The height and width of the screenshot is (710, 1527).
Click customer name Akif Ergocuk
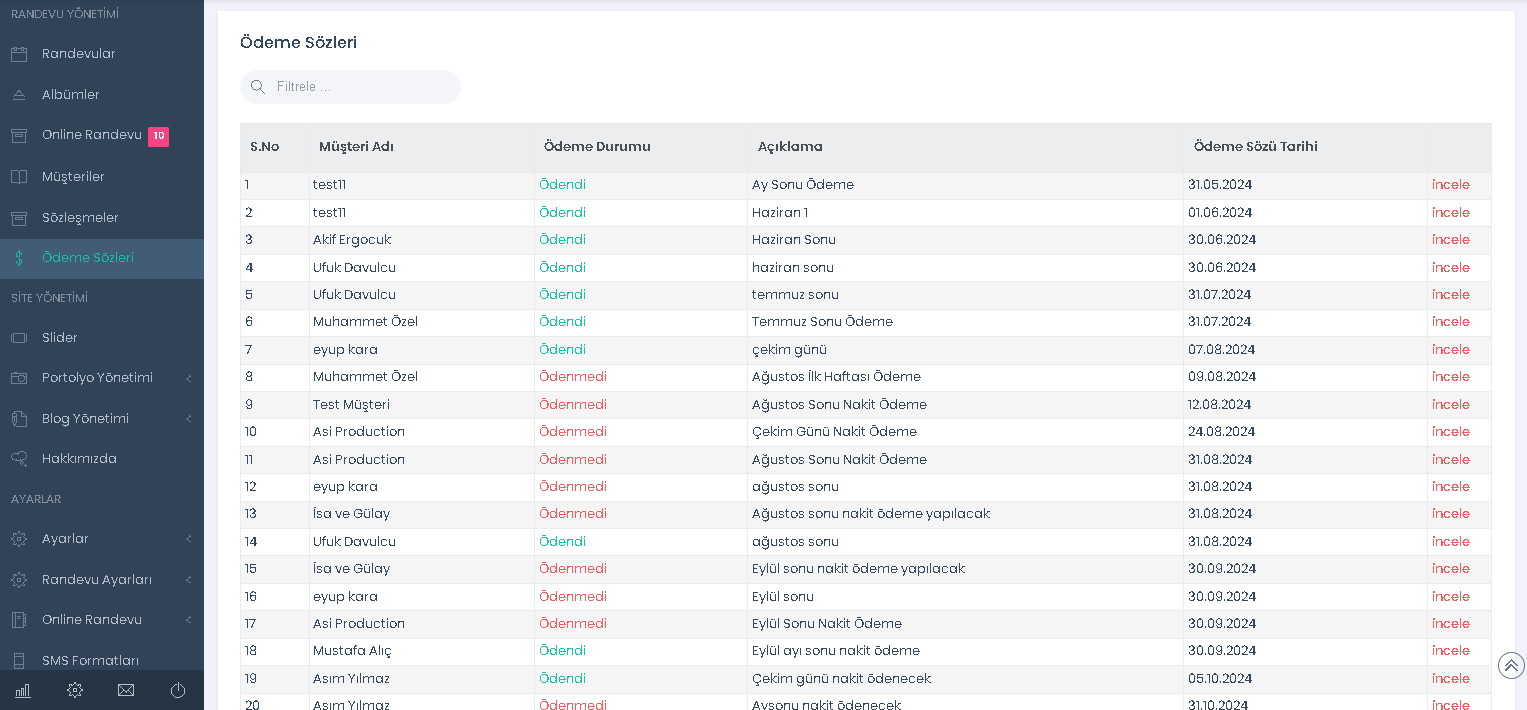(352, 240)
